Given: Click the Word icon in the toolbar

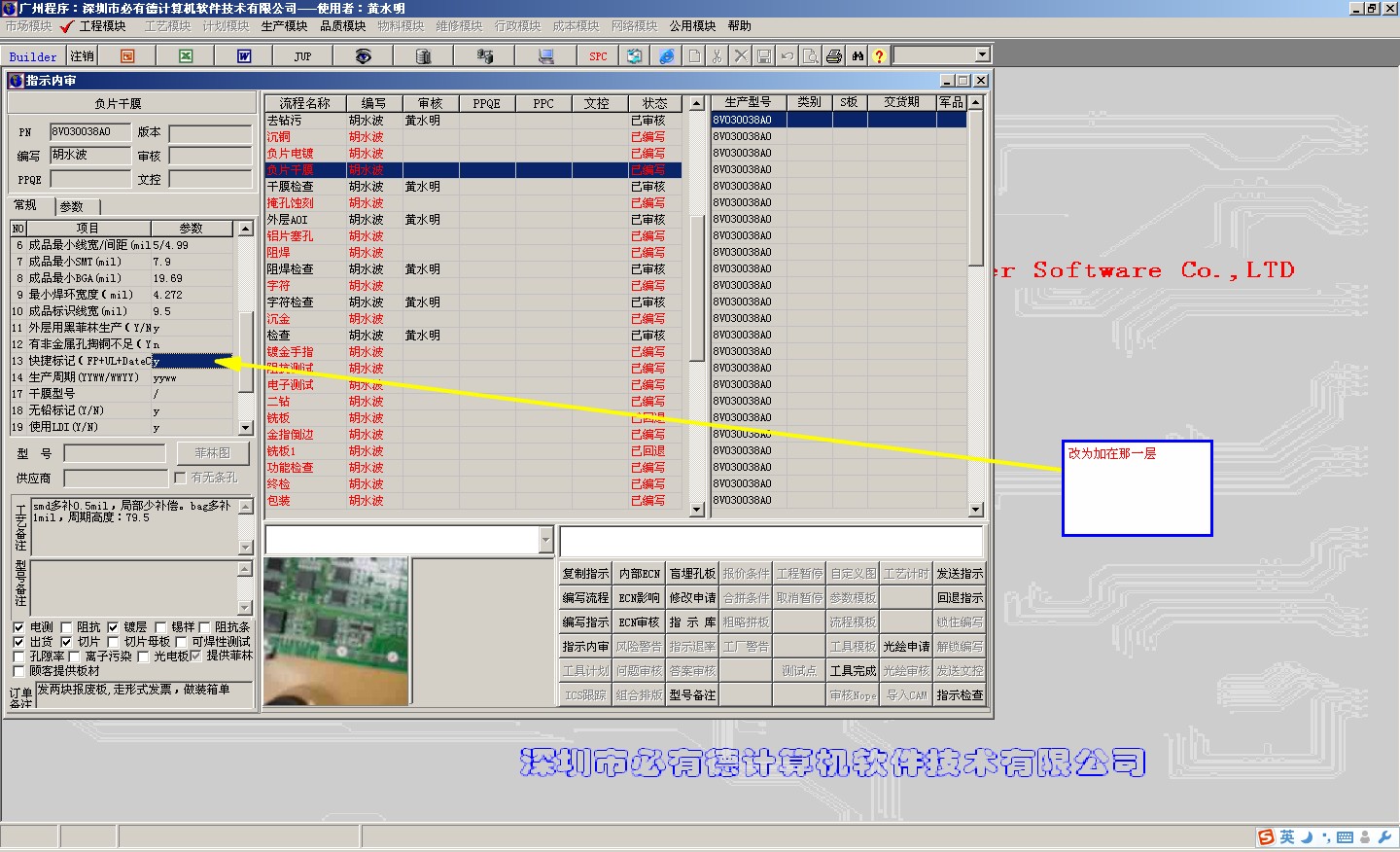Looking at the screenshot, I should coord(244,56).
